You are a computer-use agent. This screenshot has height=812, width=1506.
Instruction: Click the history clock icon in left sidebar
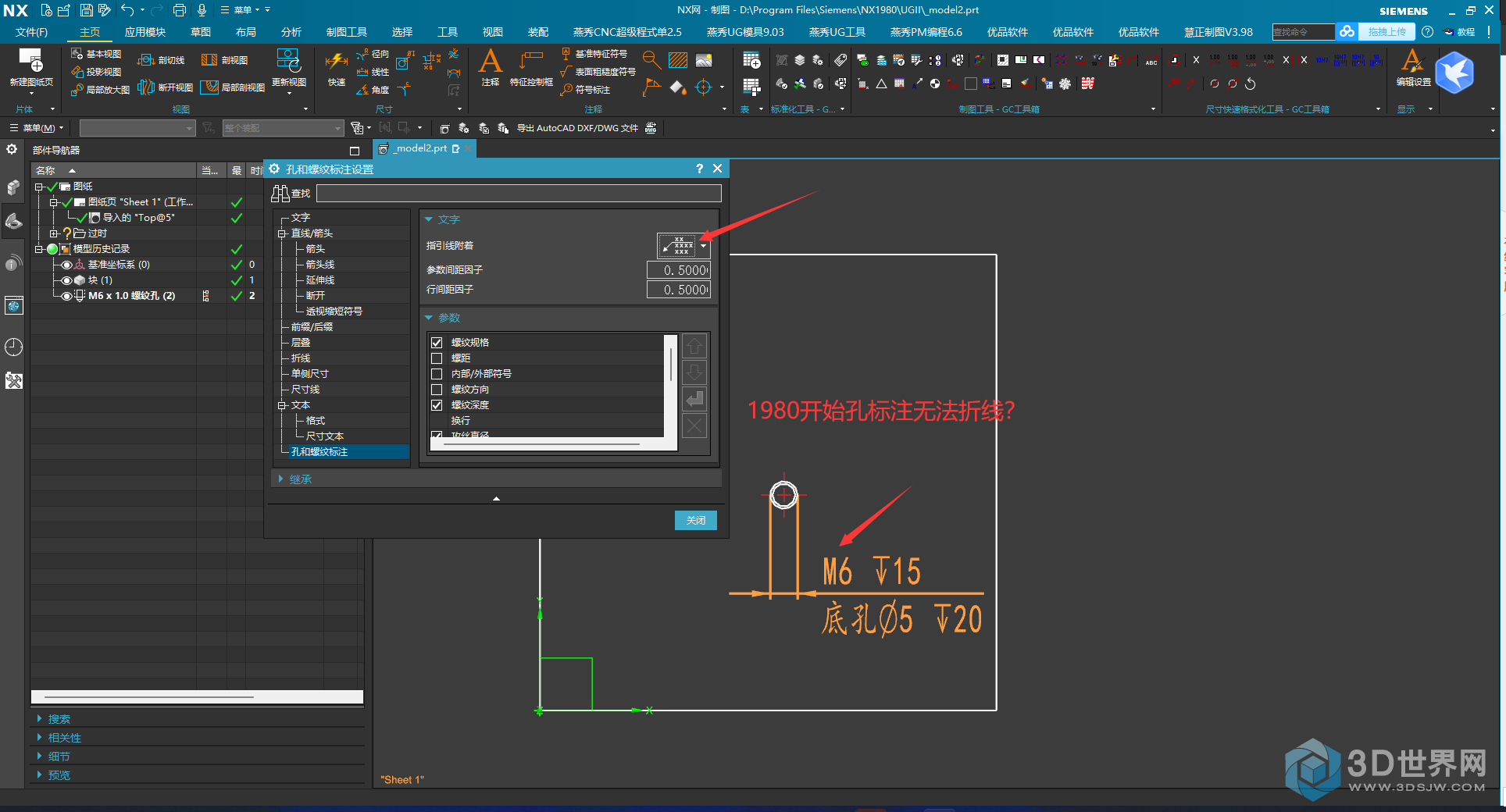coord(13,347)
